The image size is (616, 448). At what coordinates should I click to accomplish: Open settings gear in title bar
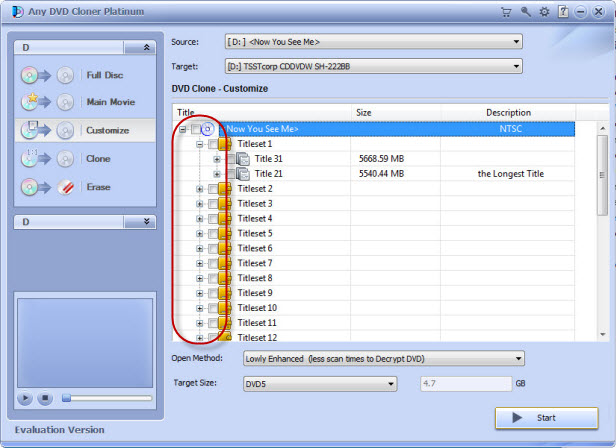click(544, 12)
